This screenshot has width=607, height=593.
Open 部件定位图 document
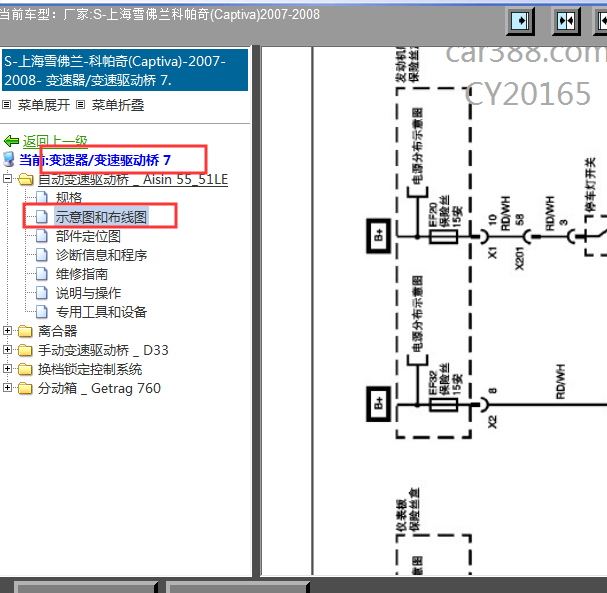pyautogui.click(x=88, y=236)
